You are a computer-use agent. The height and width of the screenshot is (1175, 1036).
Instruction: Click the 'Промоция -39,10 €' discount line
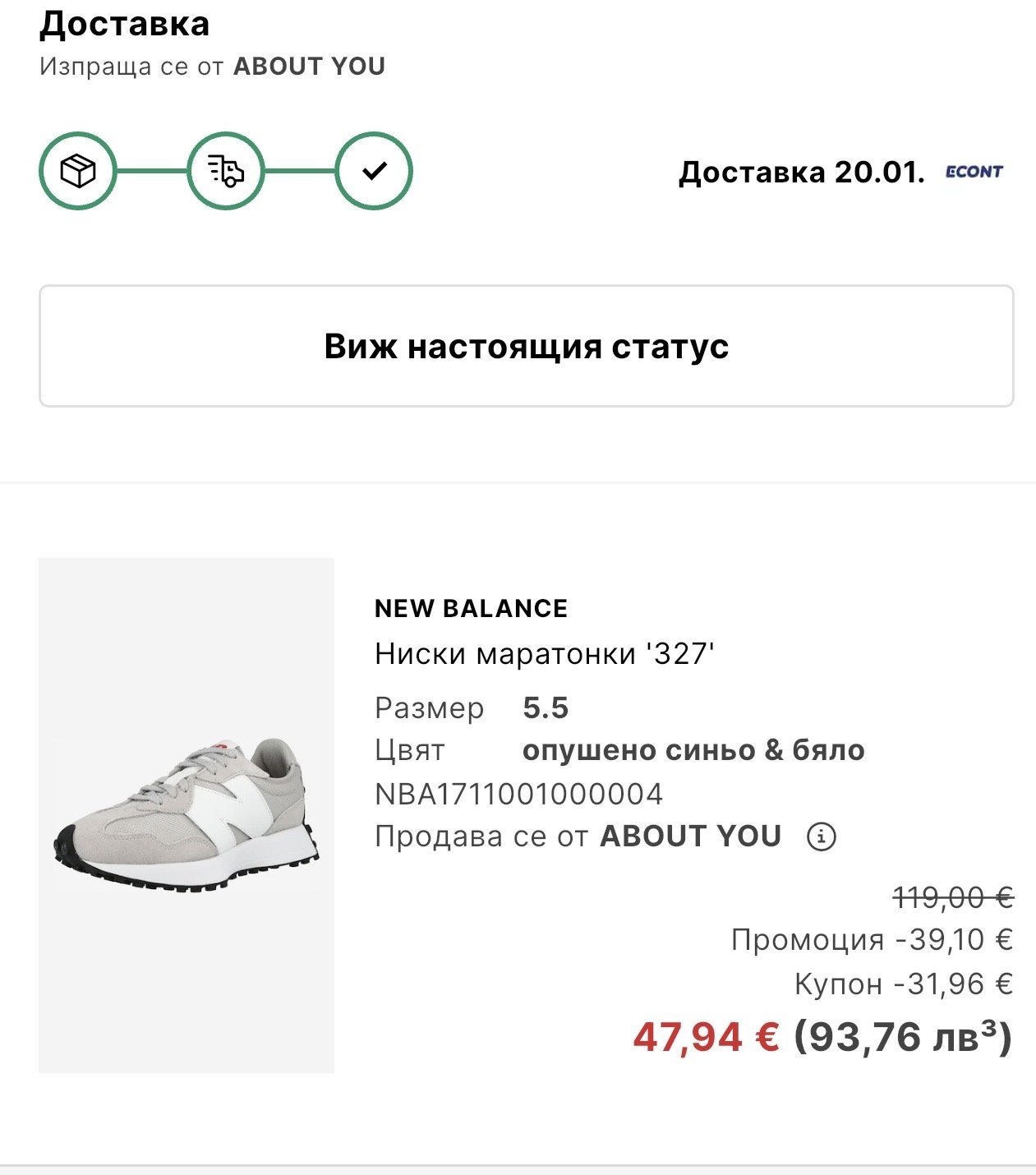(x=872, y=939)
